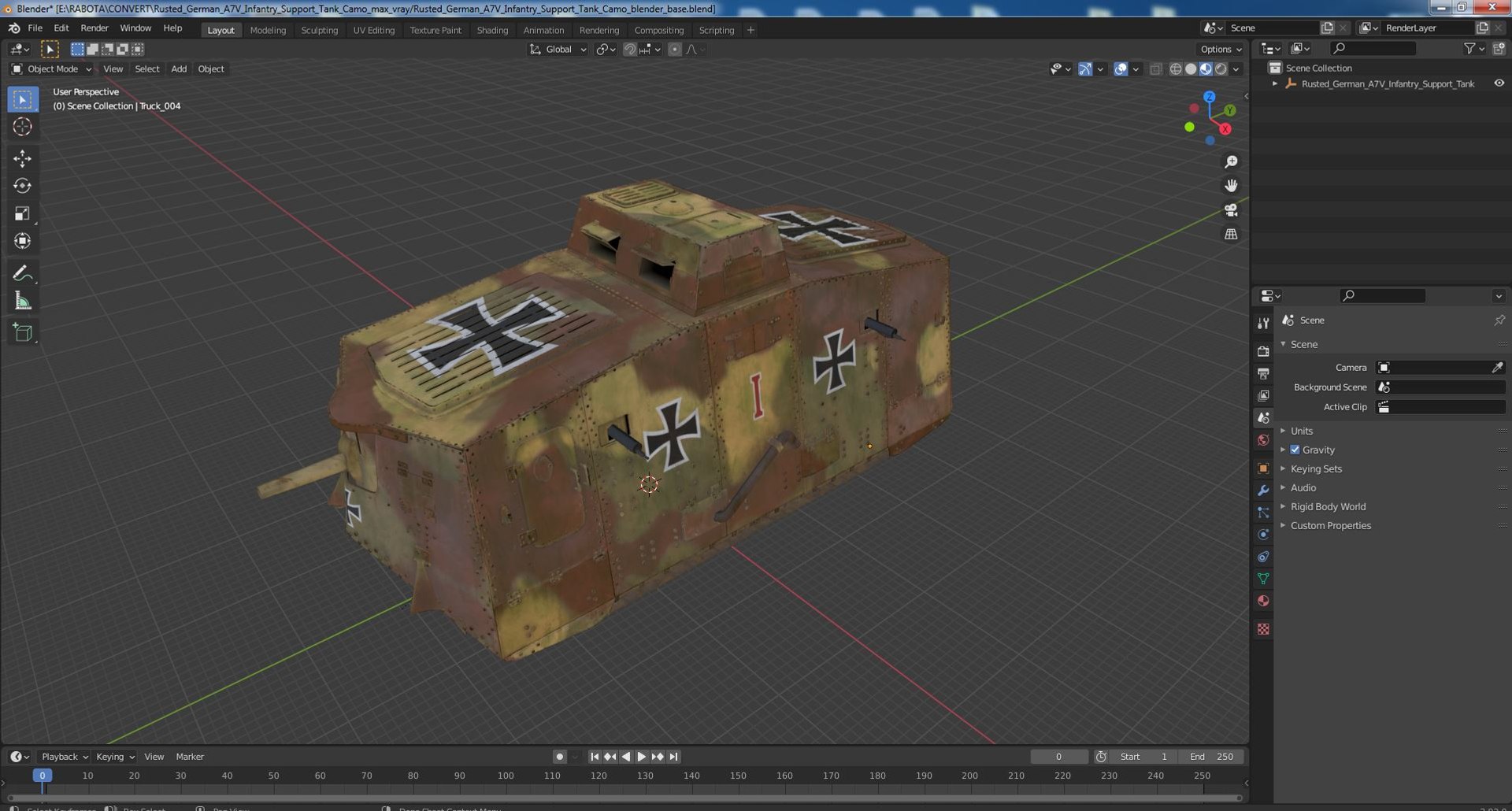Toggle proportional editing button
The image size is (1512, 811).
point(674,50)
